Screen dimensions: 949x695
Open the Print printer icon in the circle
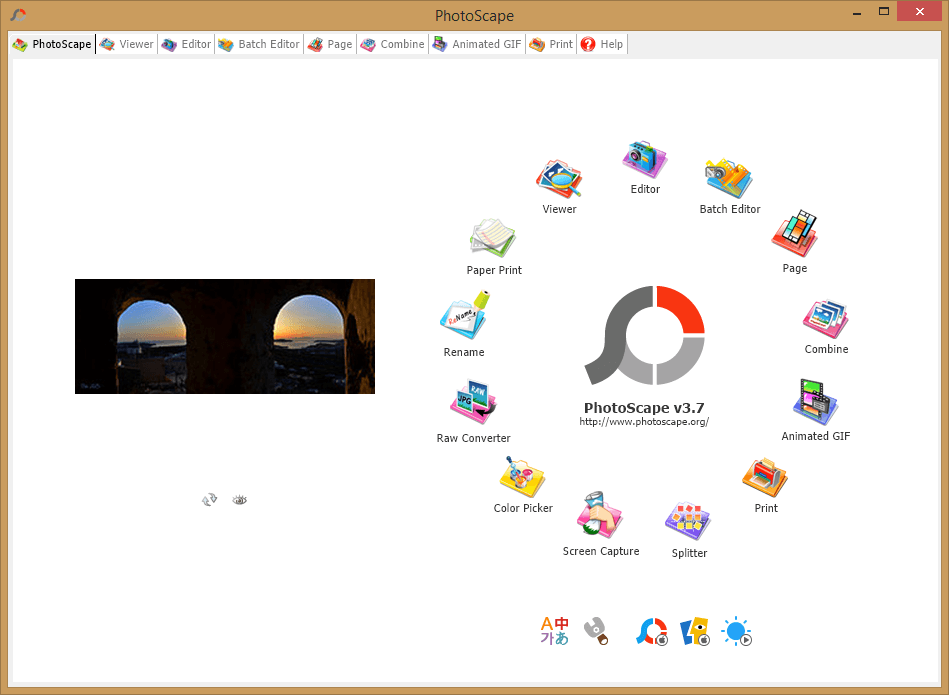pos(765,478)
